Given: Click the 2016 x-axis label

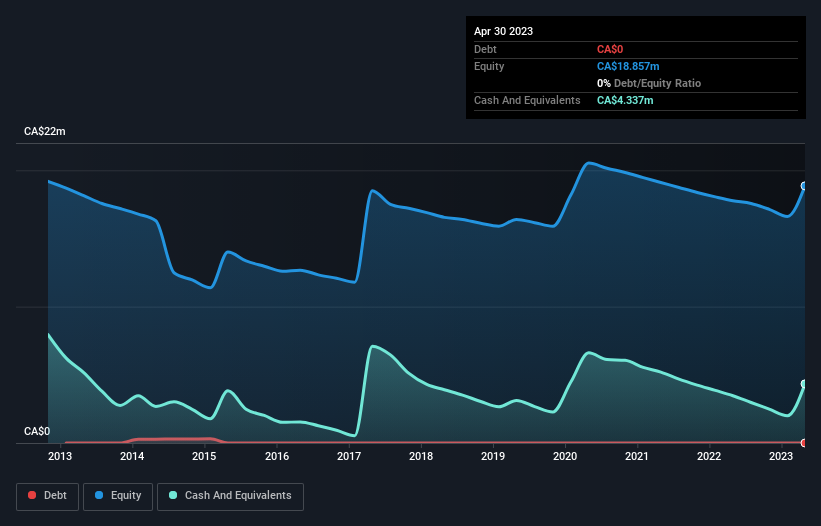Looking at the screenshot, I should coord(277,456).
